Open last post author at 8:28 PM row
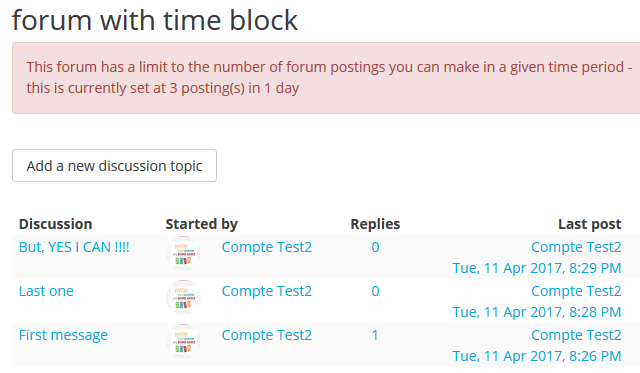Viewport: 640px width, 373px height. click(576, 291)
